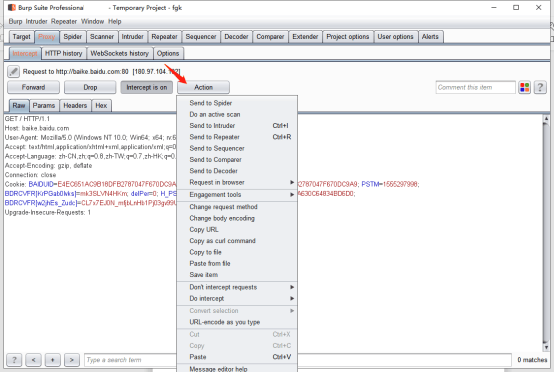Click the plus search options button

pyautogui.click(x=53, y=360)
